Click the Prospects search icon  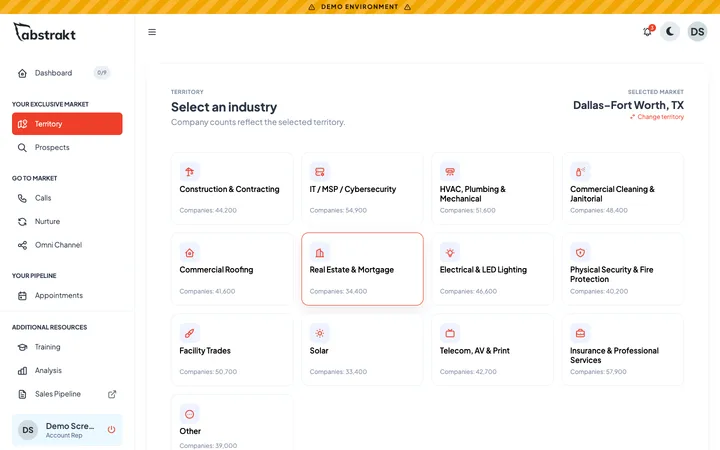(x=22, y=147)
